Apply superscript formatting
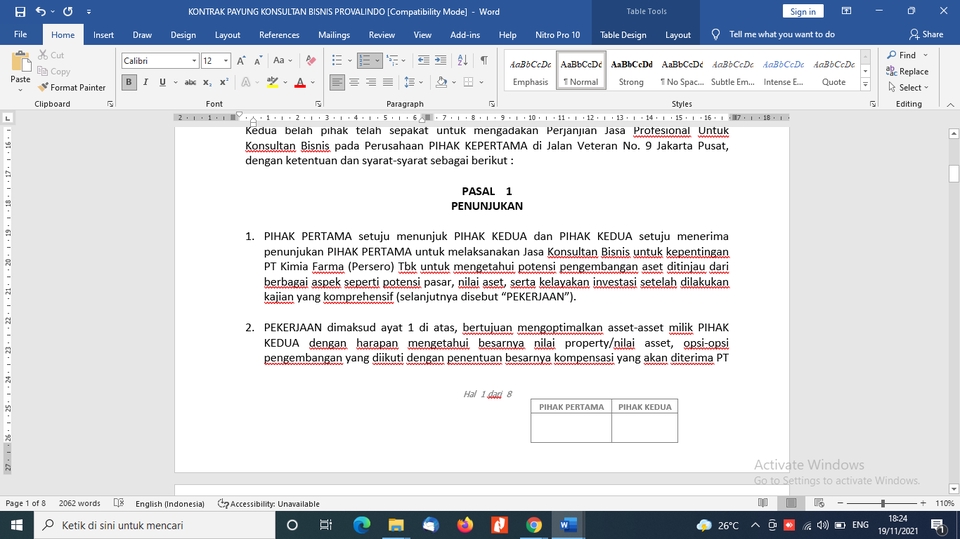The image size is (960, 539). pos(224,82)
